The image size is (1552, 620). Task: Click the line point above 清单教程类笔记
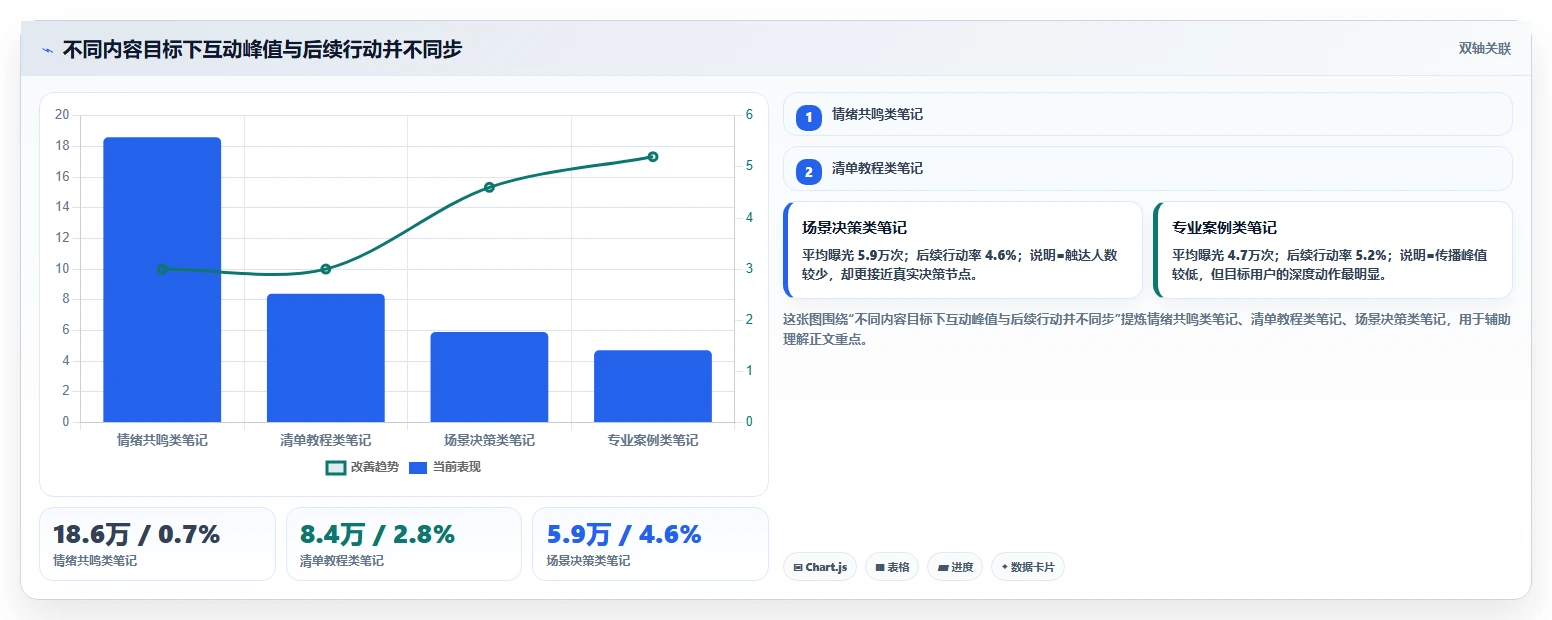[x=326, y=269]
